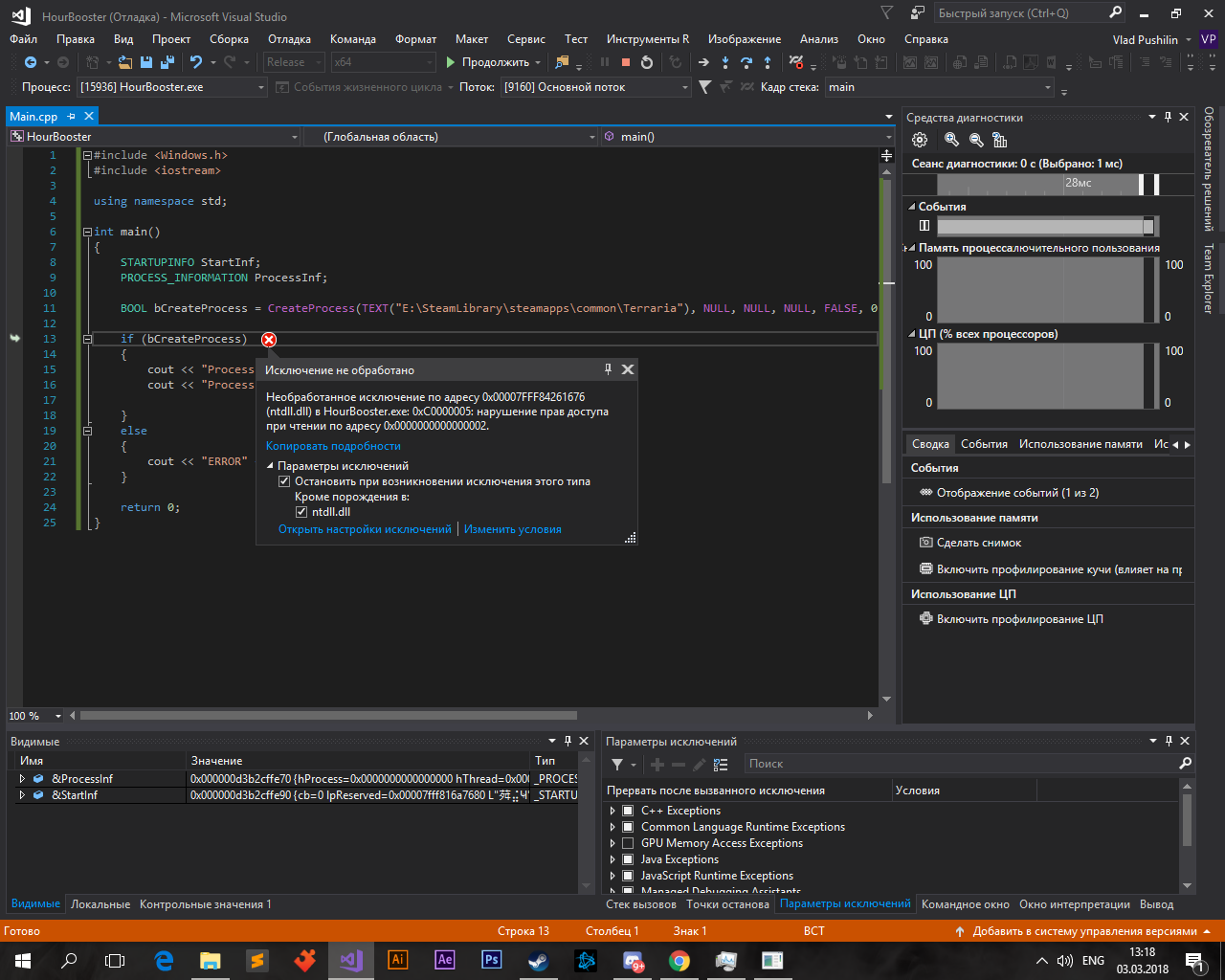Click the Save All toolbar icon
1225x980 pixels.
click(x=167, y=62)
